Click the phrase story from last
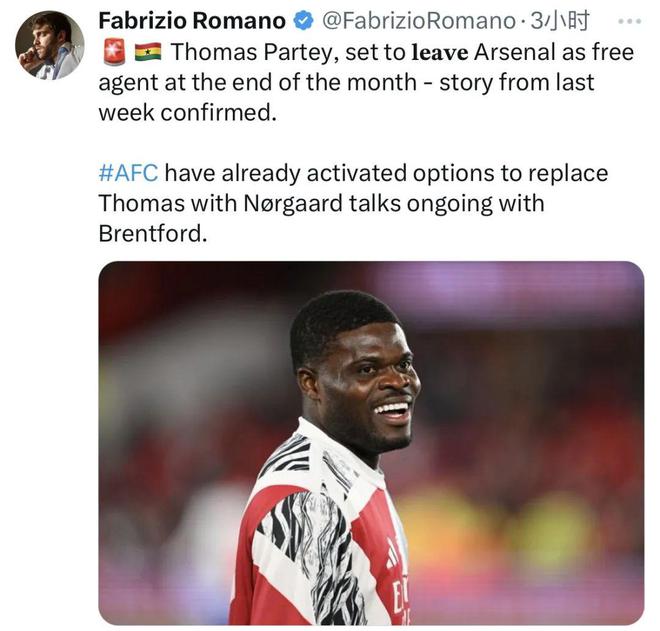The width and height of the screenshot is (660, 631). (517, 83)
